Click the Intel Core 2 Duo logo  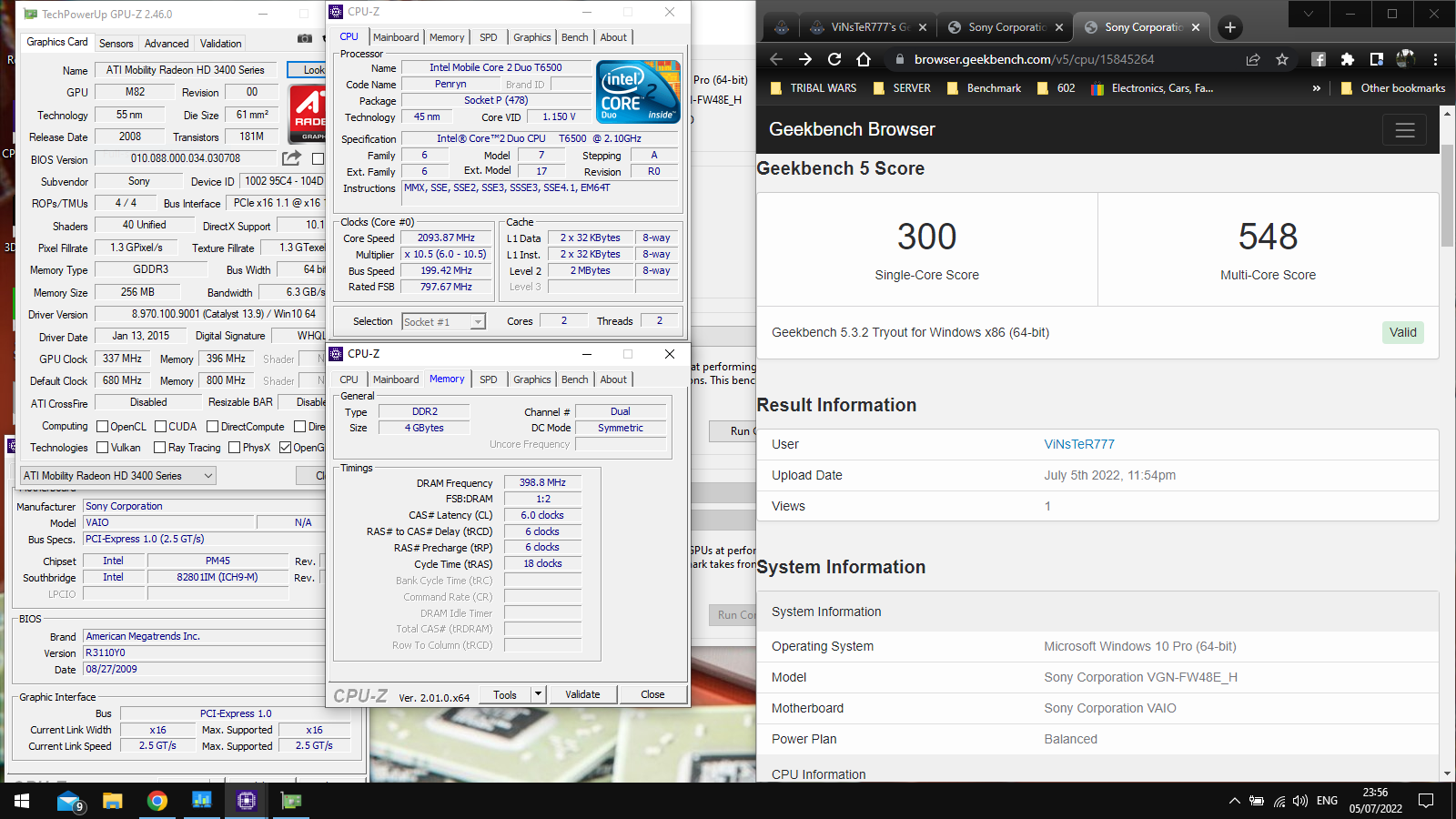(638, 91)
